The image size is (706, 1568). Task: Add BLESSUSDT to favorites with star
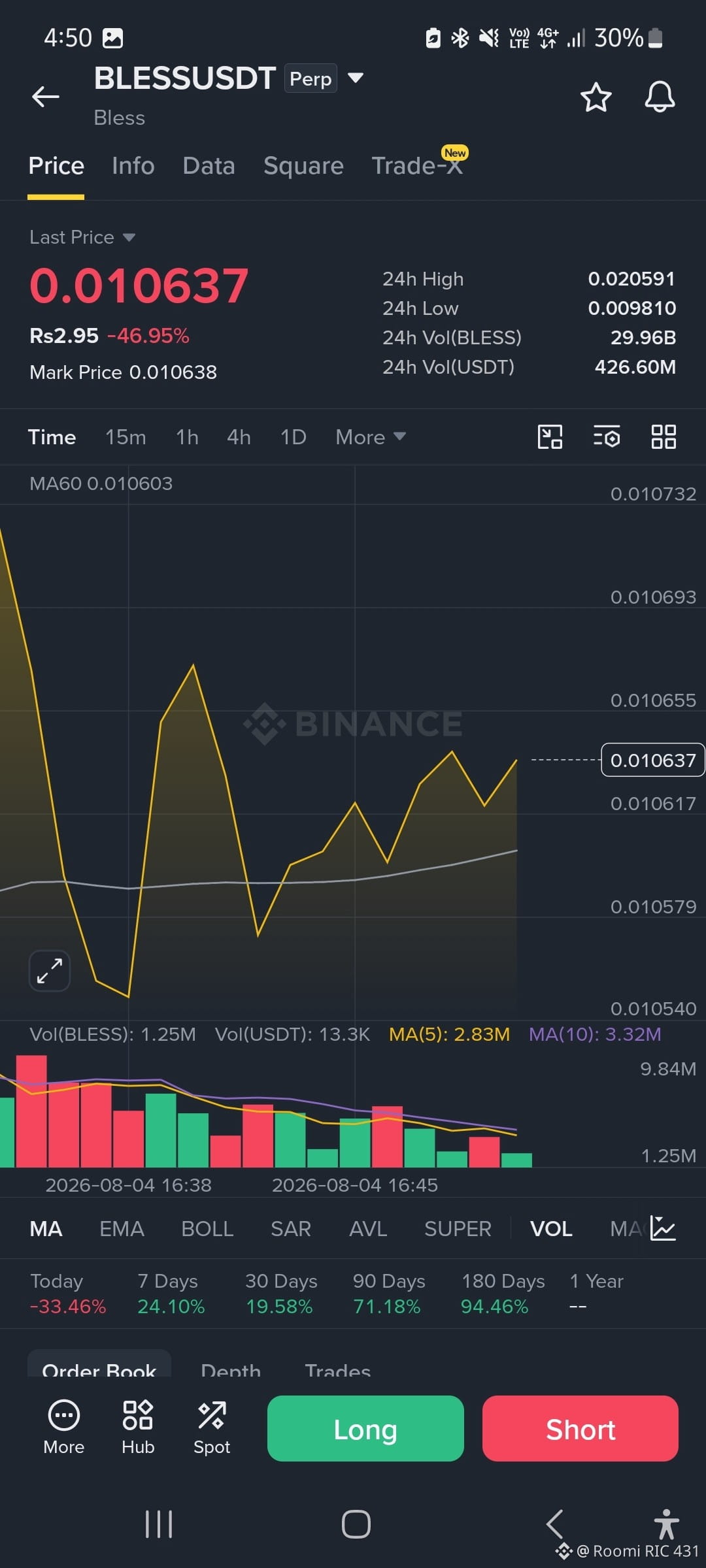tap(596, 97)
